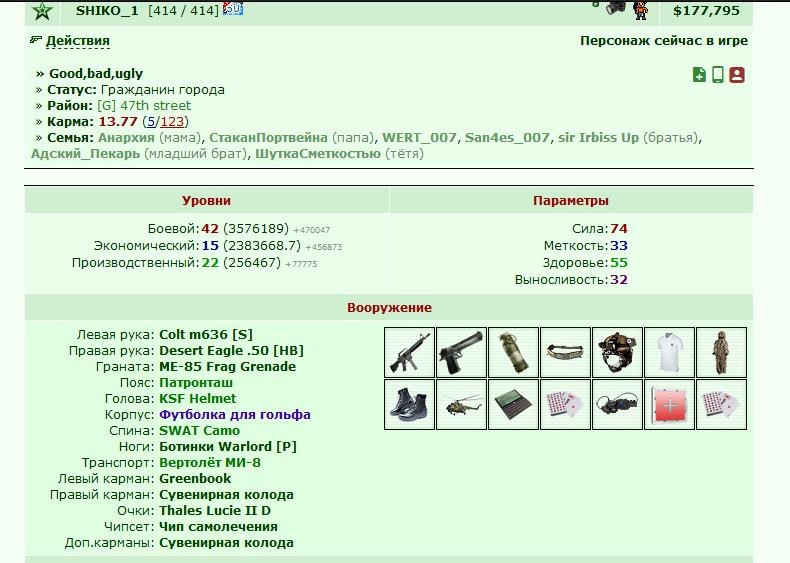
Task: Click the karma value 13.77
Action: (118, 121)
